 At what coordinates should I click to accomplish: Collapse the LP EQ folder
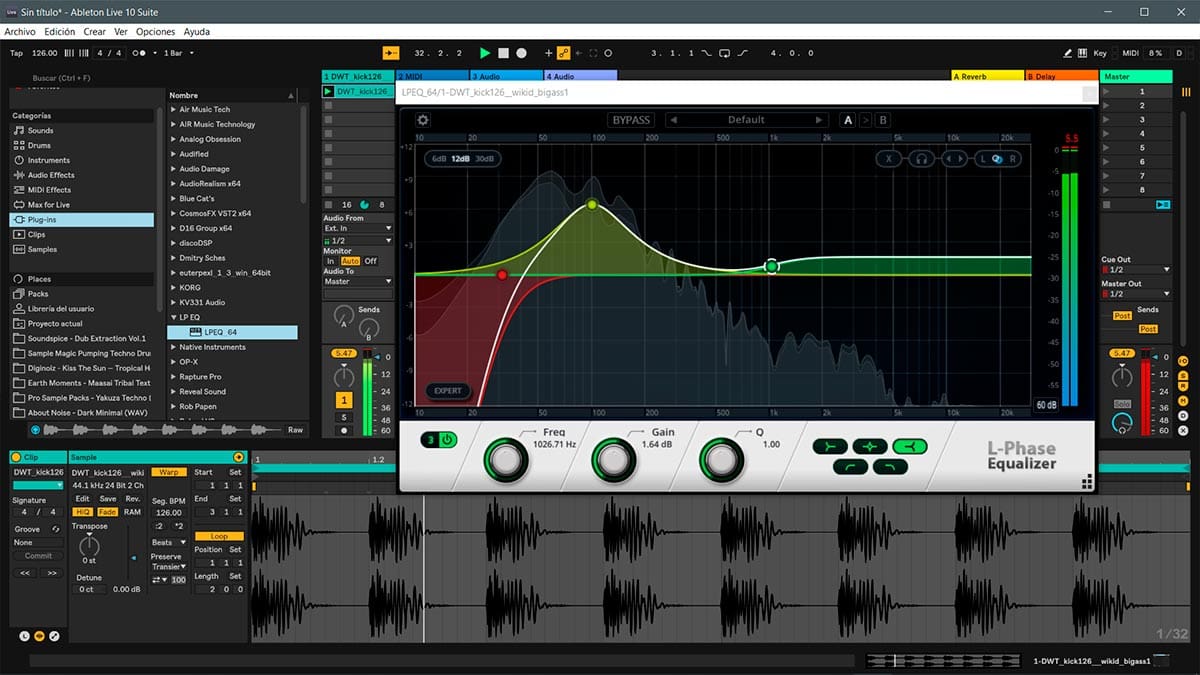pos(174,317)
